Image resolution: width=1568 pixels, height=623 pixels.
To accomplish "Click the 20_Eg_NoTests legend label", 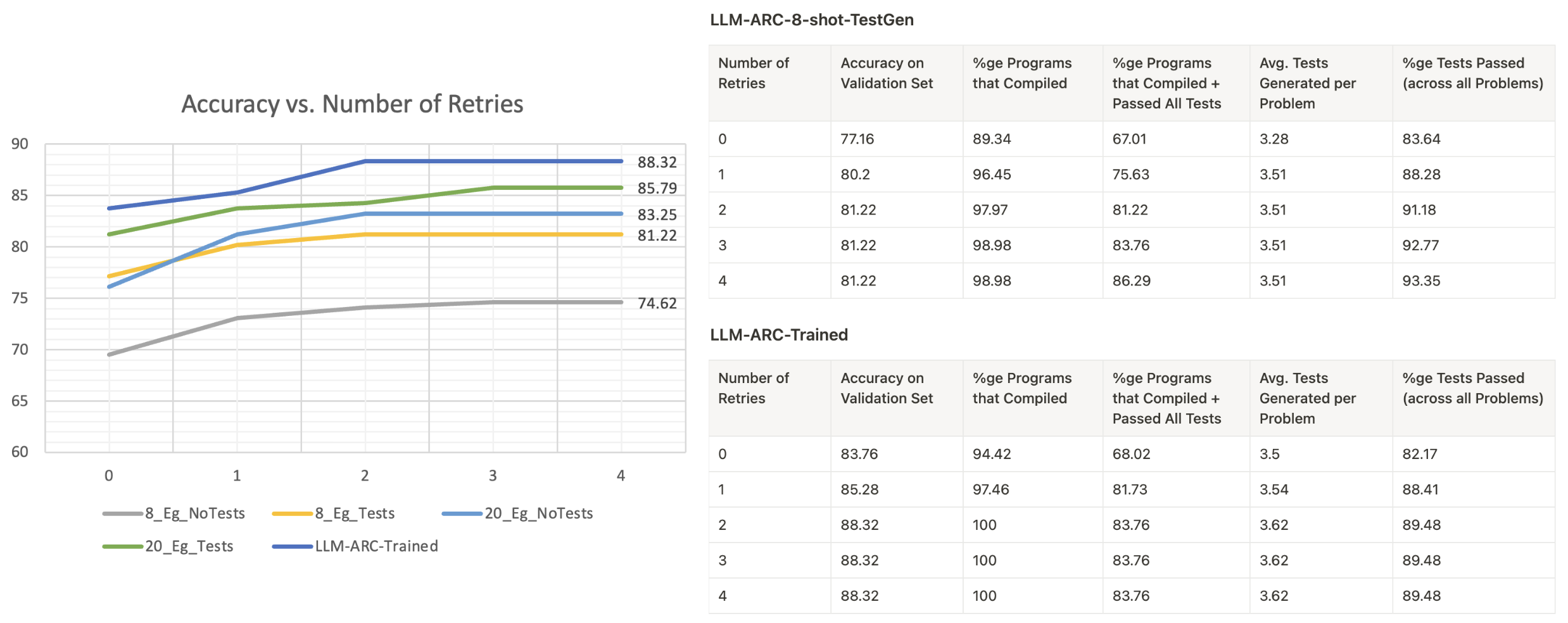I will click(538, 513).
